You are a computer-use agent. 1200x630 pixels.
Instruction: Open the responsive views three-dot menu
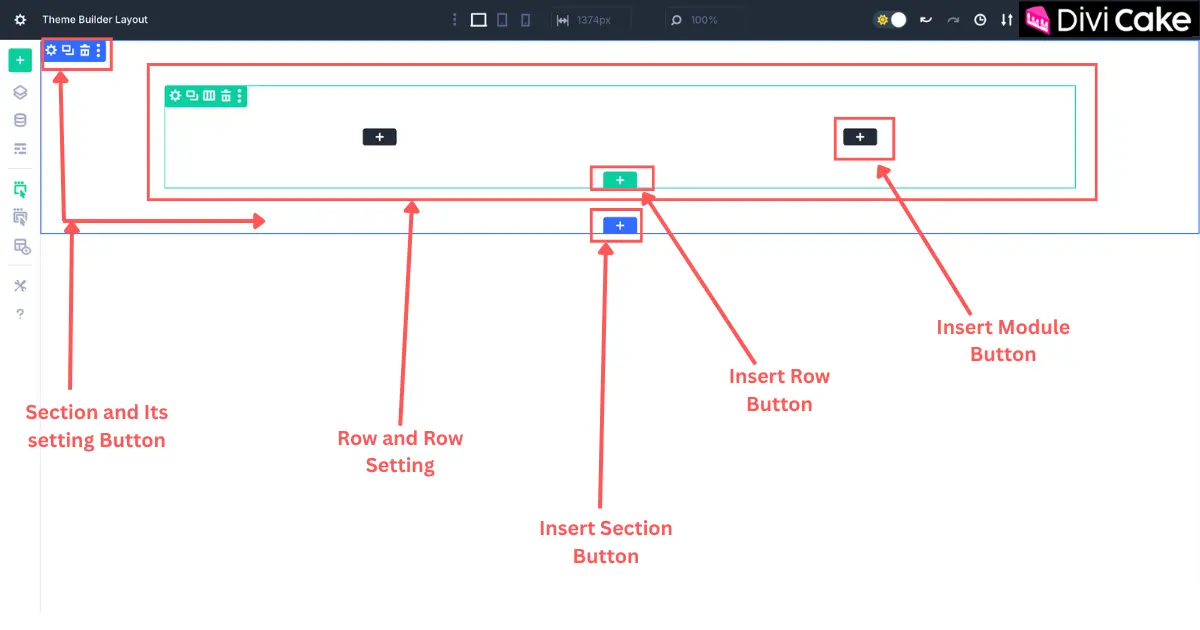pyautogui.click(x=455, y=20)
